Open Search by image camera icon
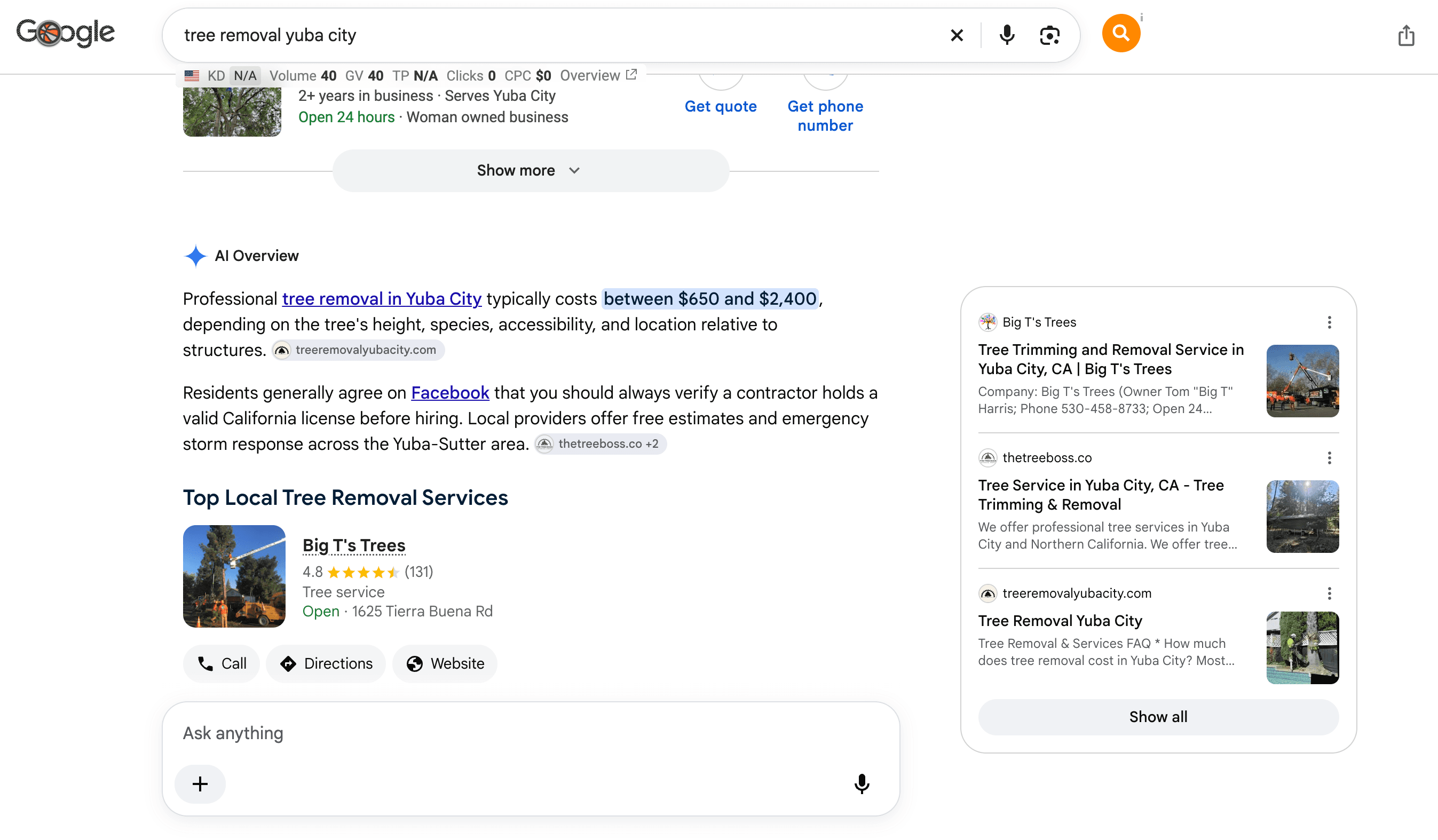Viewport: 1438px width, 840px height. [1049, 35]
